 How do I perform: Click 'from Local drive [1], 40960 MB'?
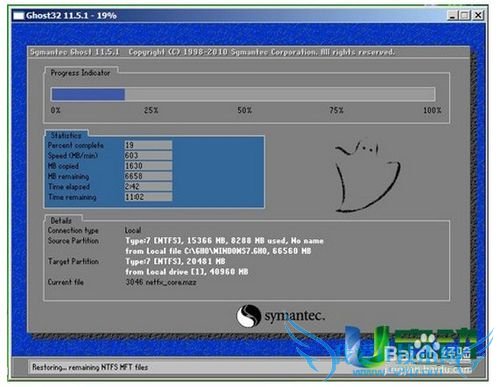(187, 272)
